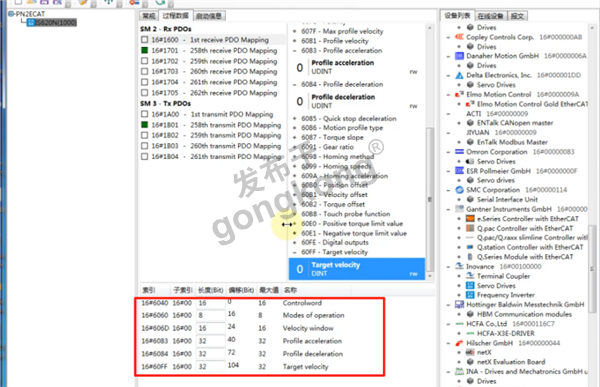Viewport: 600px width, 387px height.
Task: Click the INA Drives and Mechatronics icon
Action: (x=459, y=371)
